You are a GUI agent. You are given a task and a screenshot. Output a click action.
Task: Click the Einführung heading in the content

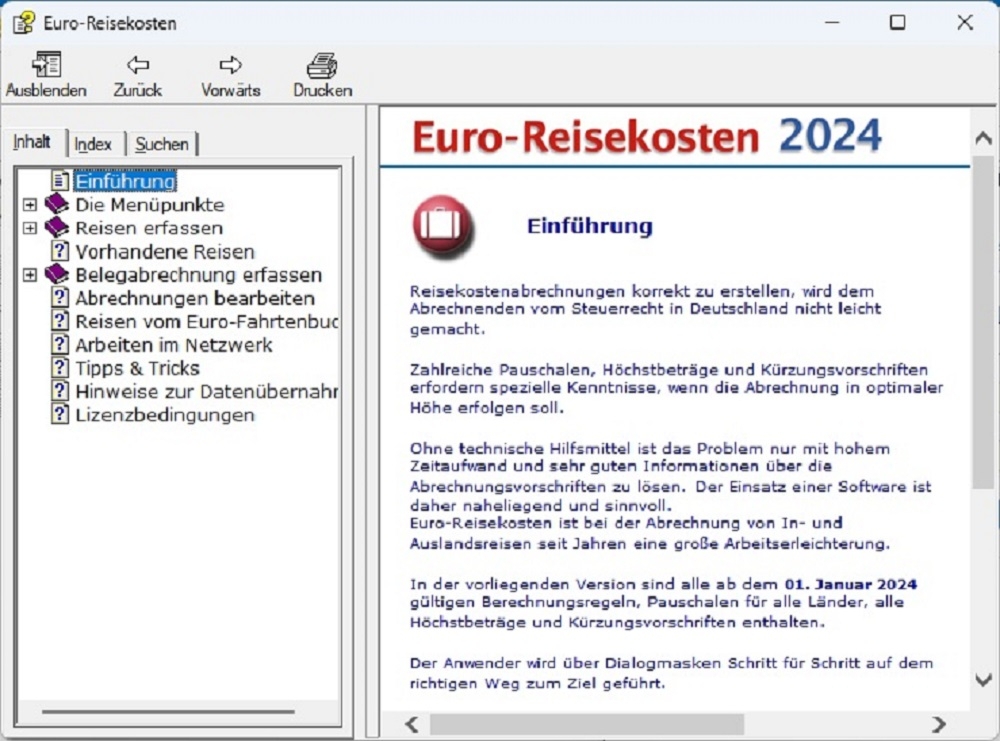(x=590, y=226)
